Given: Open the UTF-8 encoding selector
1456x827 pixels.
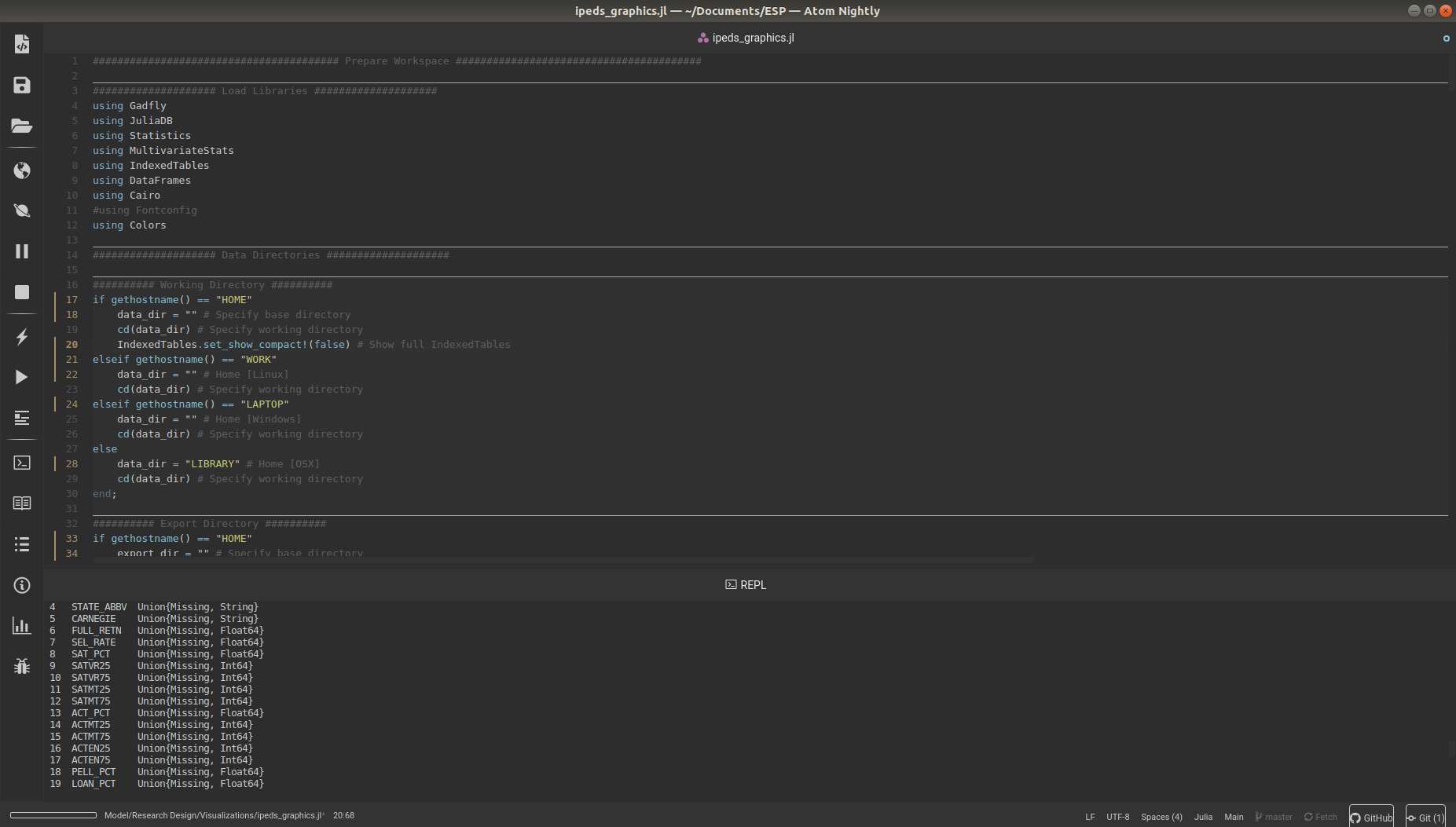Looking at the screenshot, I should tap(1117, 817).
